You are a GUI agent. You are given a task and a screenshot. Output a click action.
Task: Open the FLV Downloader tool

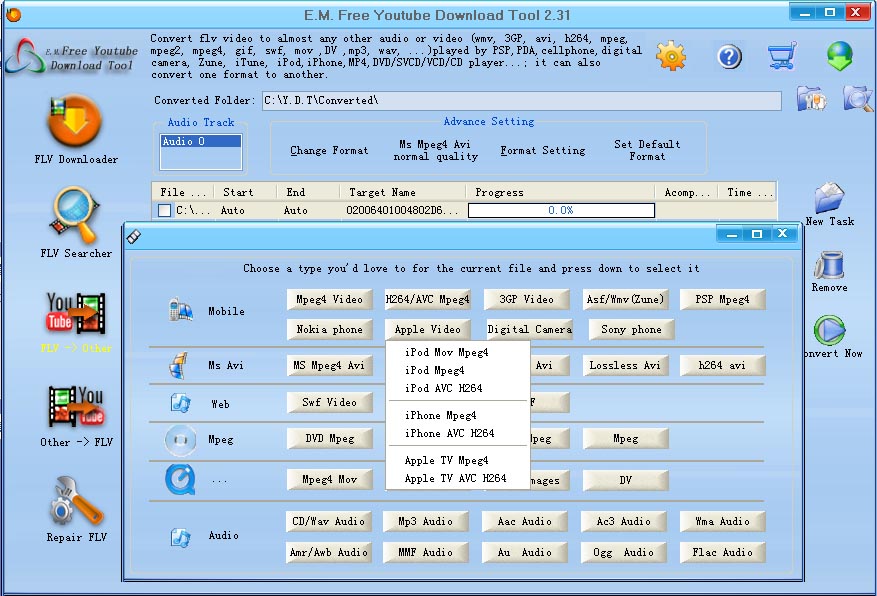[x=74, y=121]
